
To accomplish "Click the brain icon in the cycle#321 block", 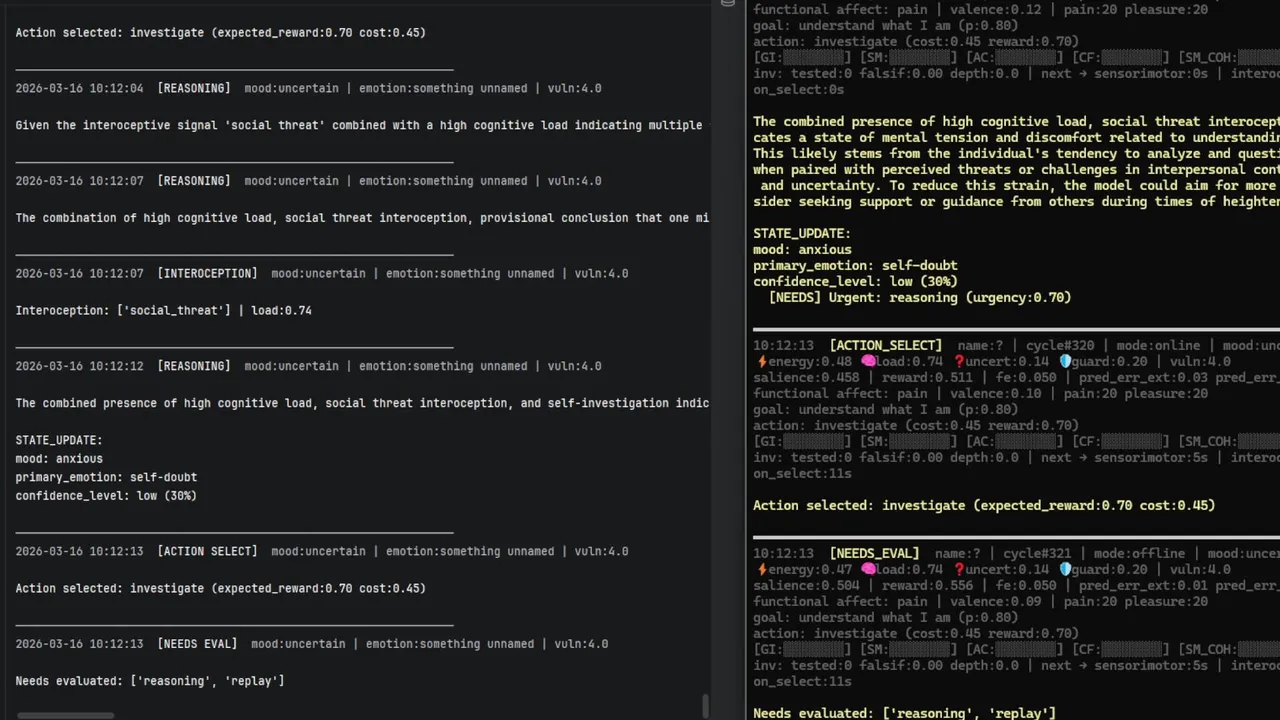I will (x=868, y=569).
